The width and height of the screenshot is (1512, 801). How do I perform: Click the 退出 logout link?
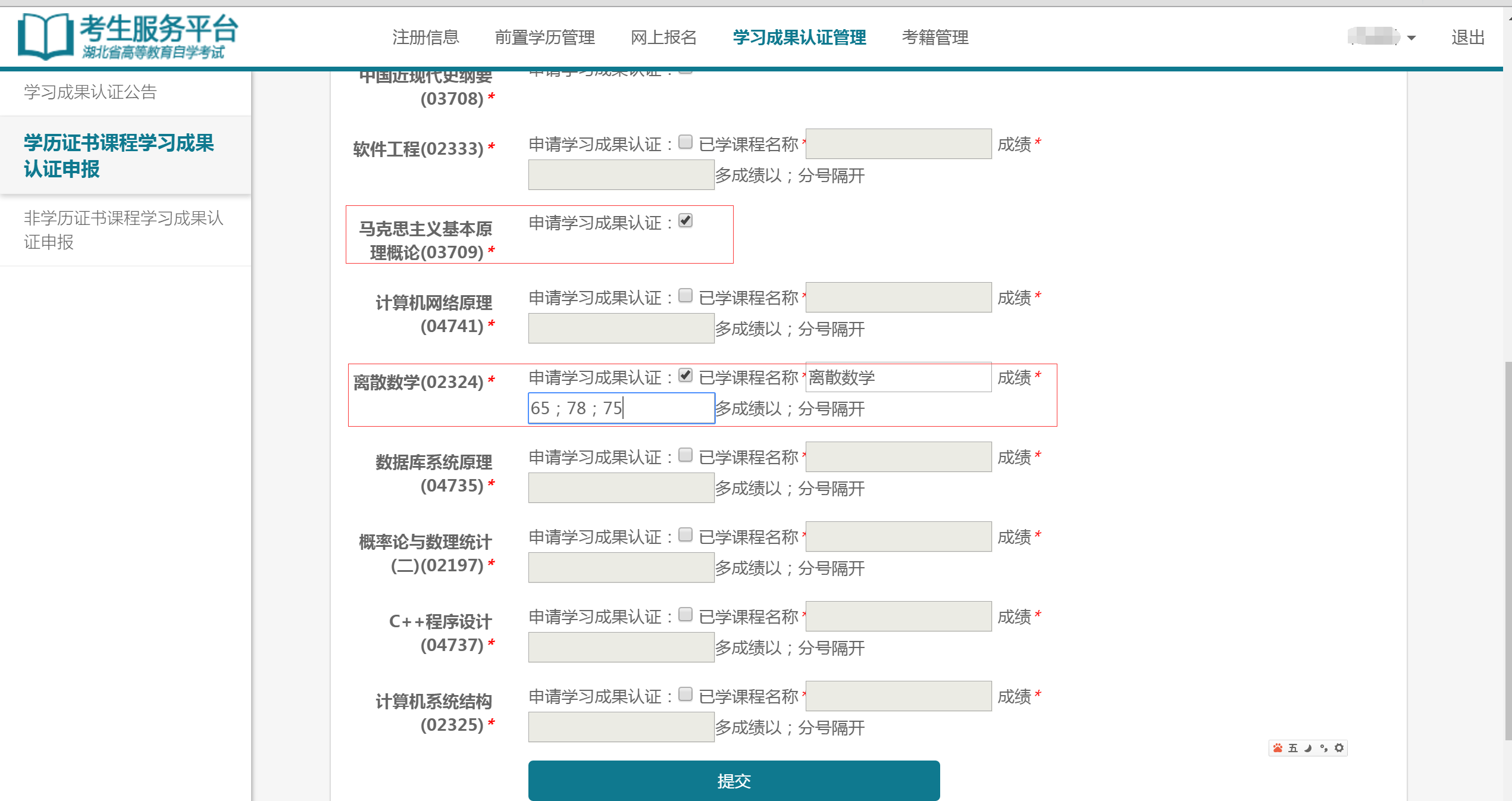point(1467,37)
